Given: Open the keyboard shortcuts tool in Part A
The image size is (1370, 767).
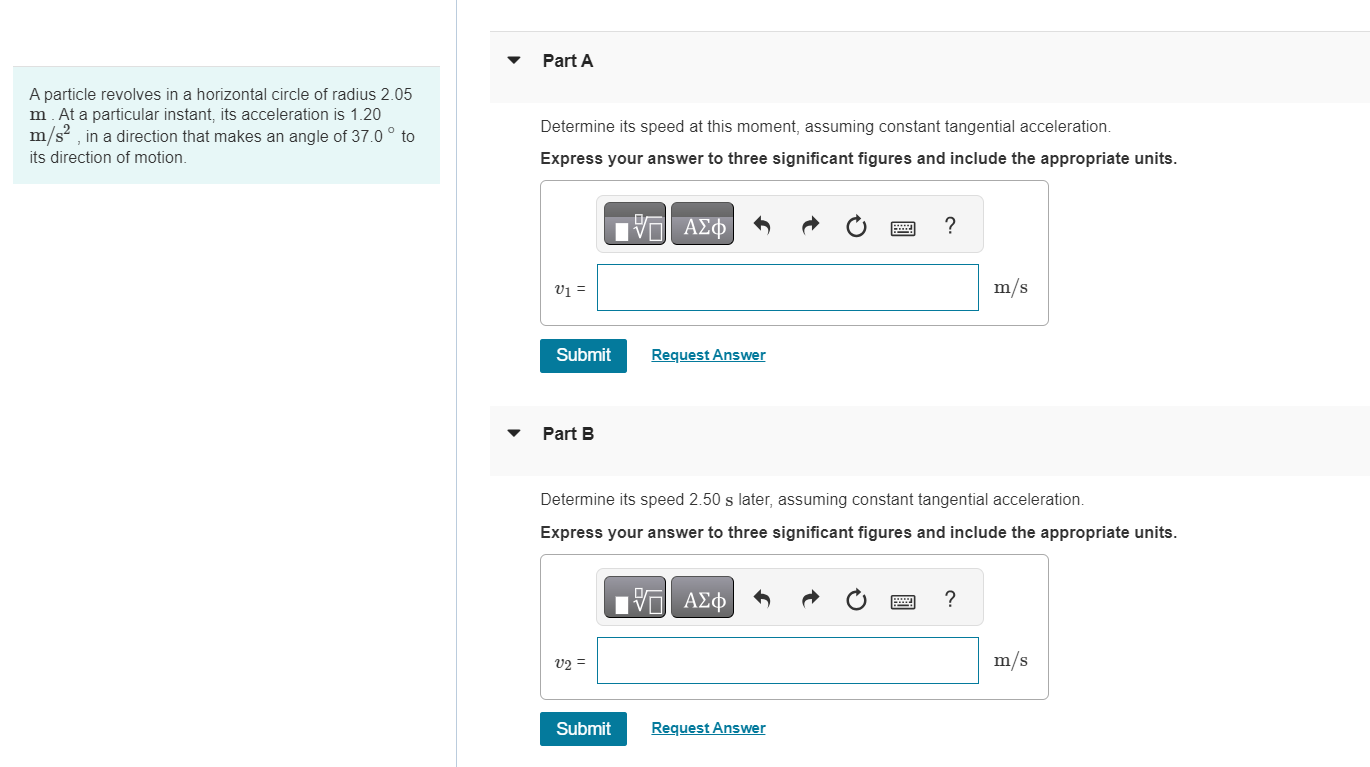Looking at the screenshot, I should pyautogui.click(x=902, y=227).
